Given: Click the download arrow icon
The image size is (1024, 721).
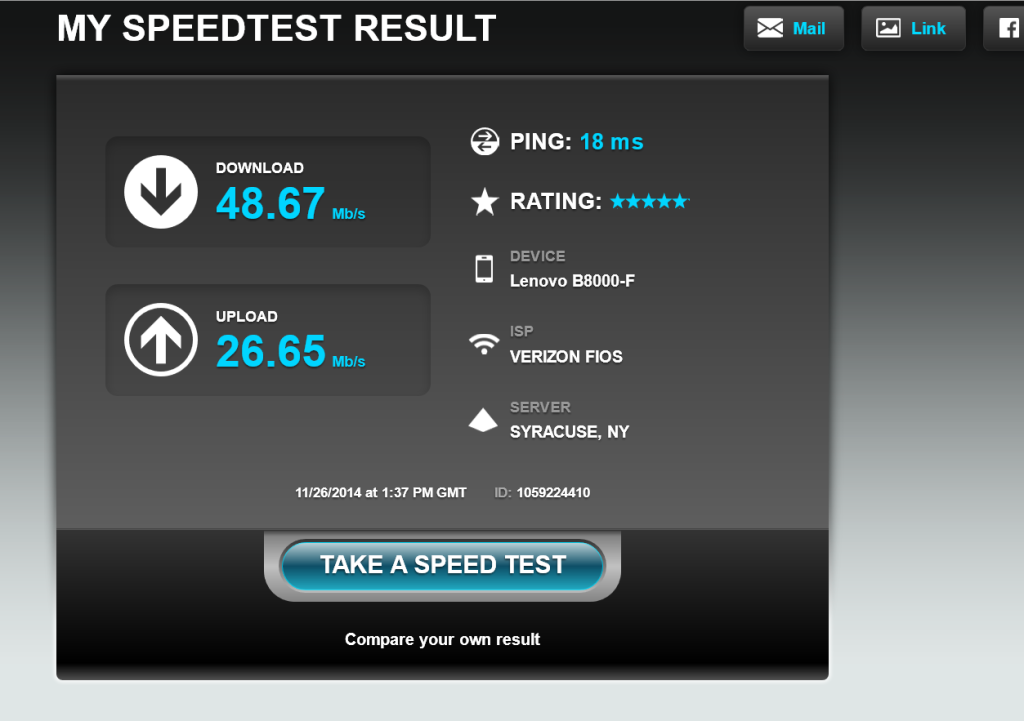Looking at the screenshot, I should 161,191.
